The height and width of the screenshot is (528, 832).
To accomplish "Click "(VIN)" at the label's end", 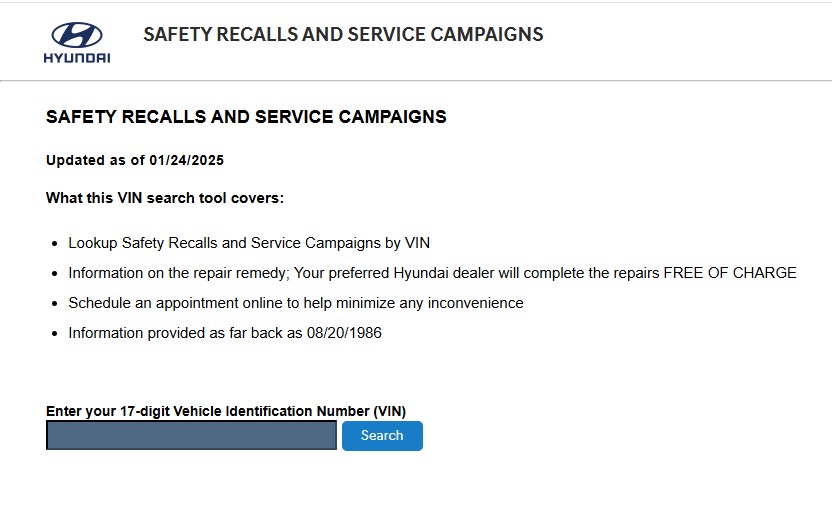I will click(389, 411).
